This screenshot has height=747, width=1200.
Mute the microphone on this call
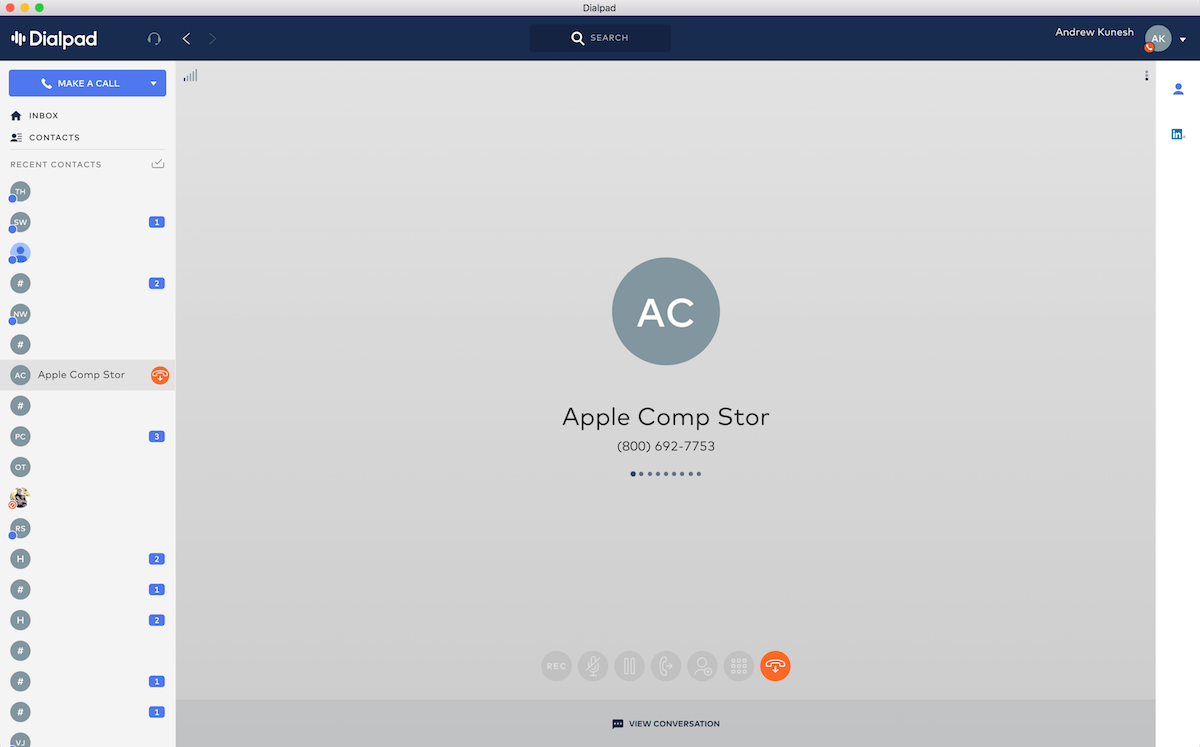click(x=593, y=666)
